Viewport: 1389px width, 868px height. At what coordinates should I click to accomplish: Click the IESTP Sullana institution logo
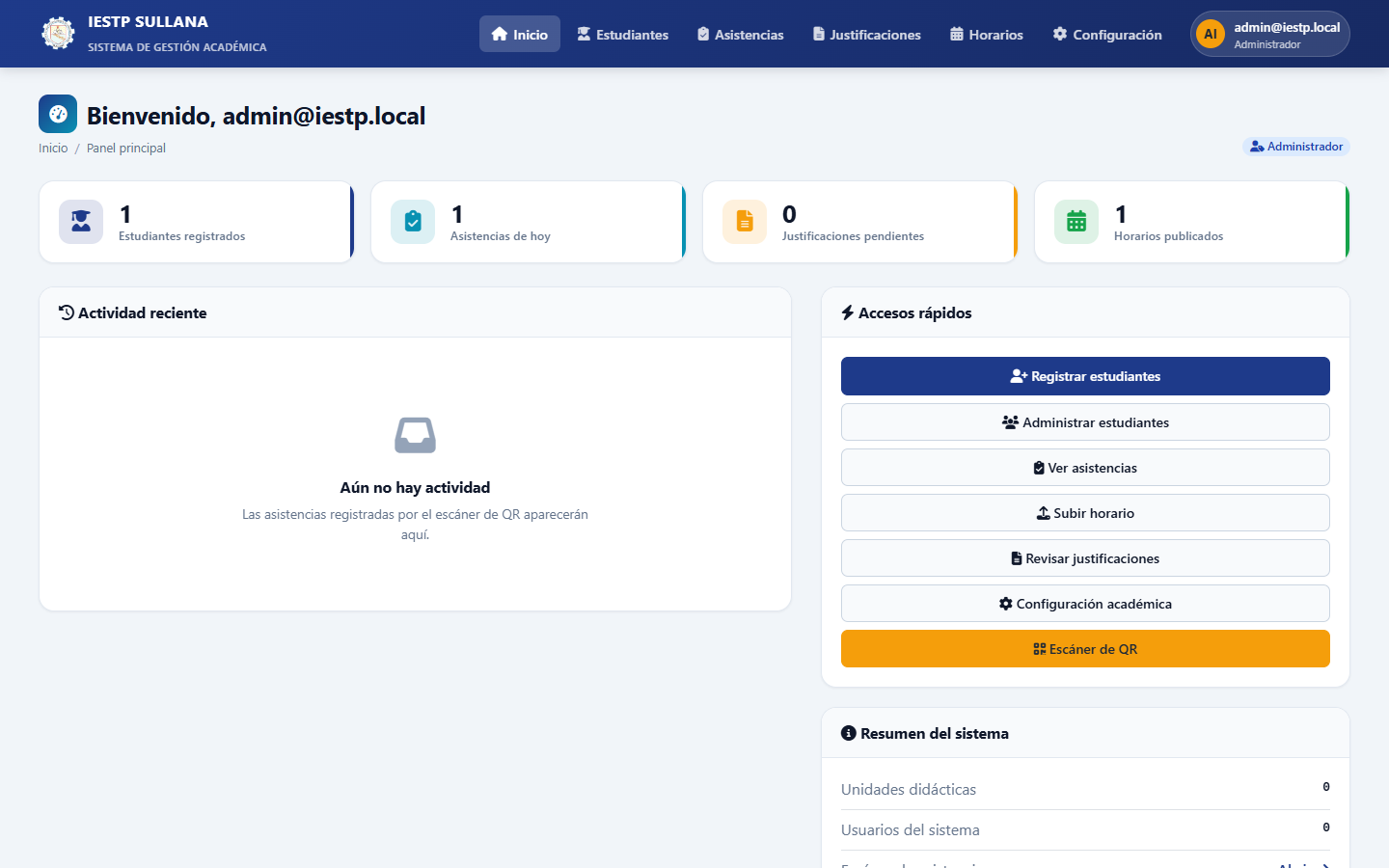pos(58,34)
